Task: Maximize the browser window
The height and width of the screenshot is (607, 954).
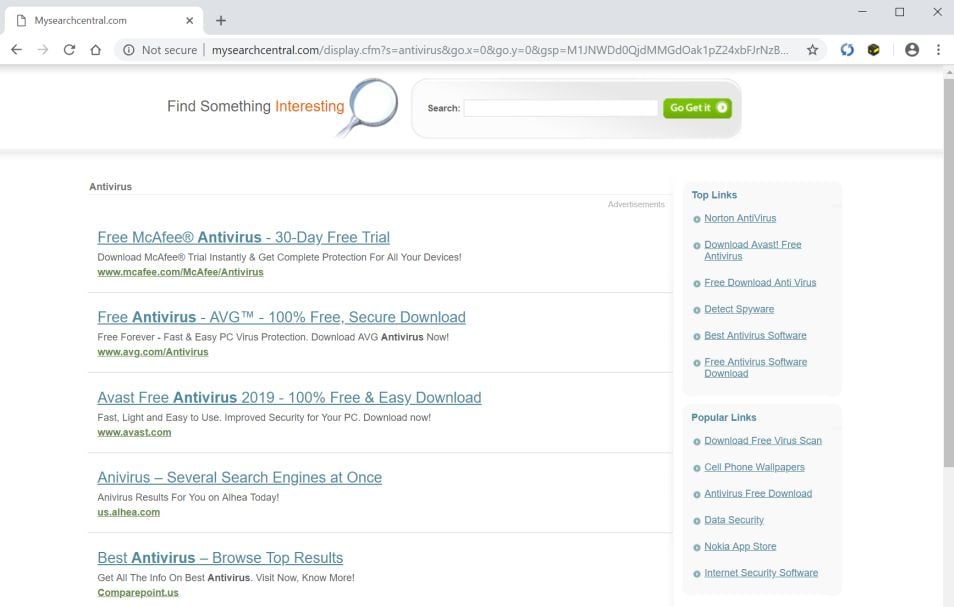Action: tap(899, 12)
